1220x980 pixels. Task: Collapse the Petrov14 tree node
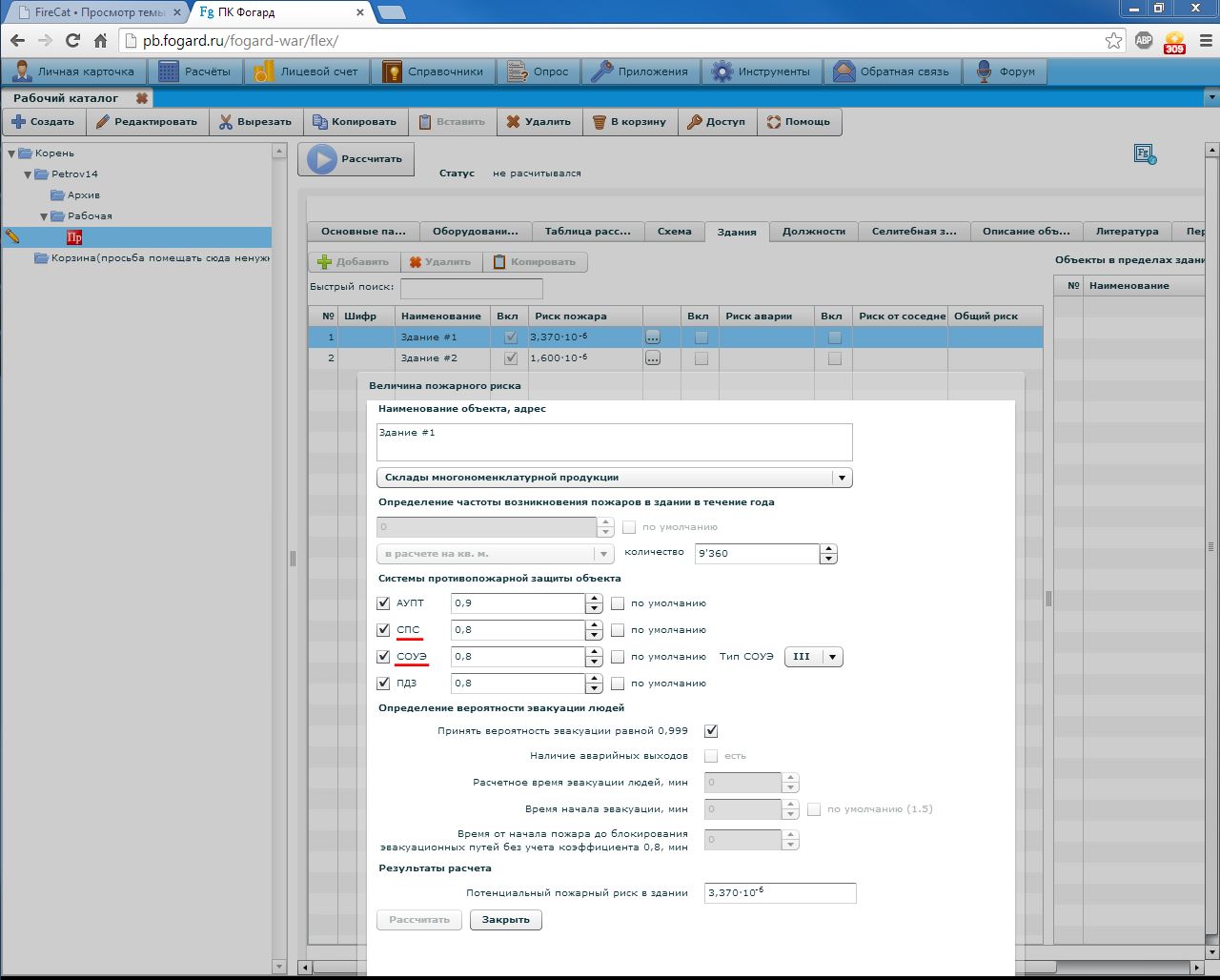pos(29,174)
